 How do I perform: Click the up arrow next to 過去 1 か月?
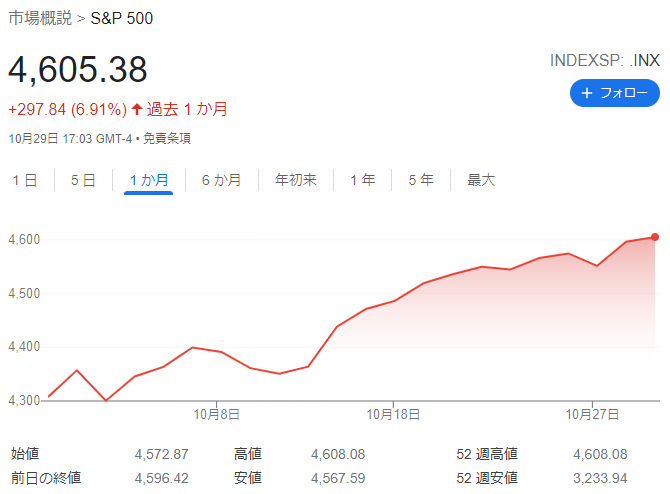(x=137, y=109)
